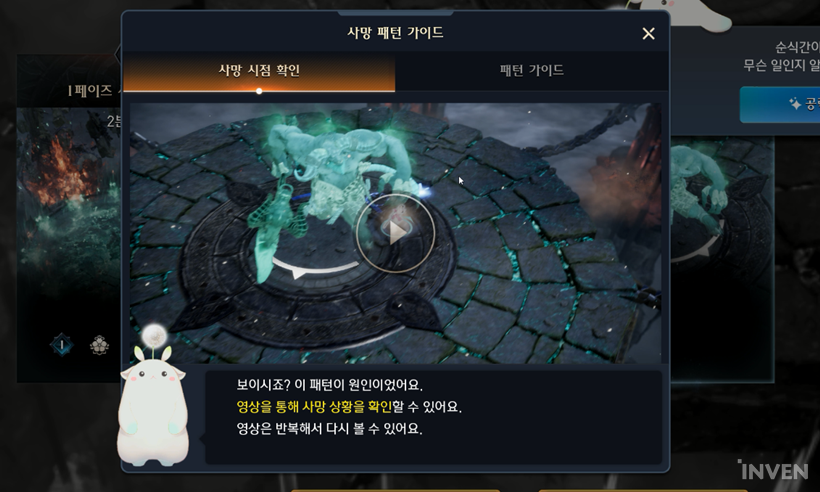Image resolution: width=820 pixels, height=492 pixels.
Task: Click the diamond phase 1 icon
Action: (62, 345)
